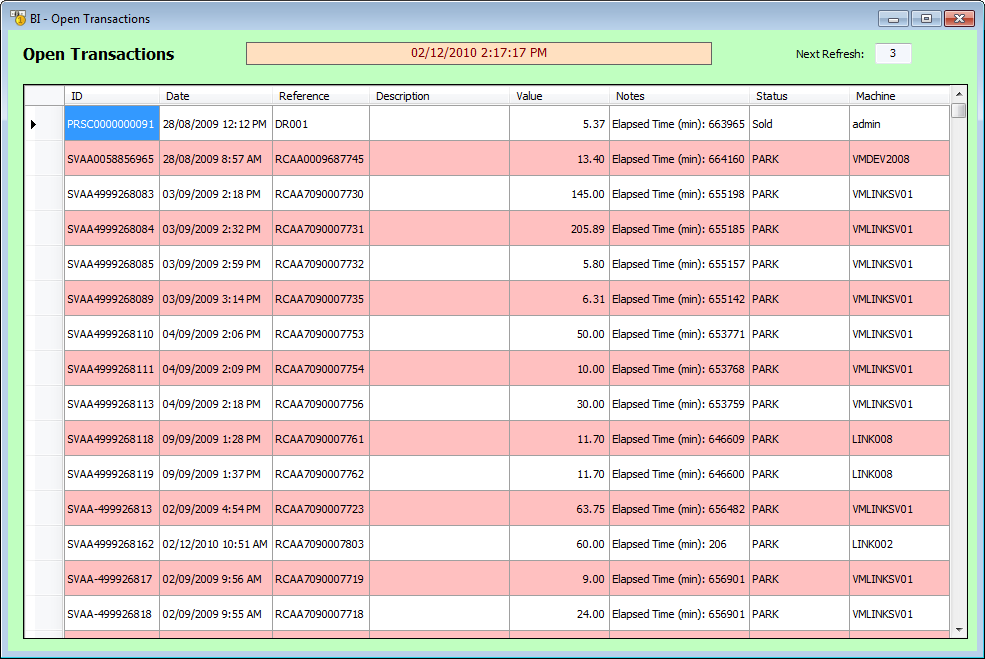Select ID cell SVAA4999268089
Image resolution: width=985 pixels, height=659 pixels.
[112, 299]
